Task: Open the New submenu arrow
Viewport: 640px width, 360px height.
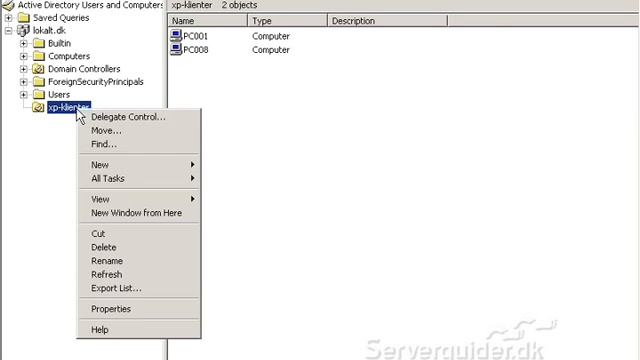Action: coord(192,164)
